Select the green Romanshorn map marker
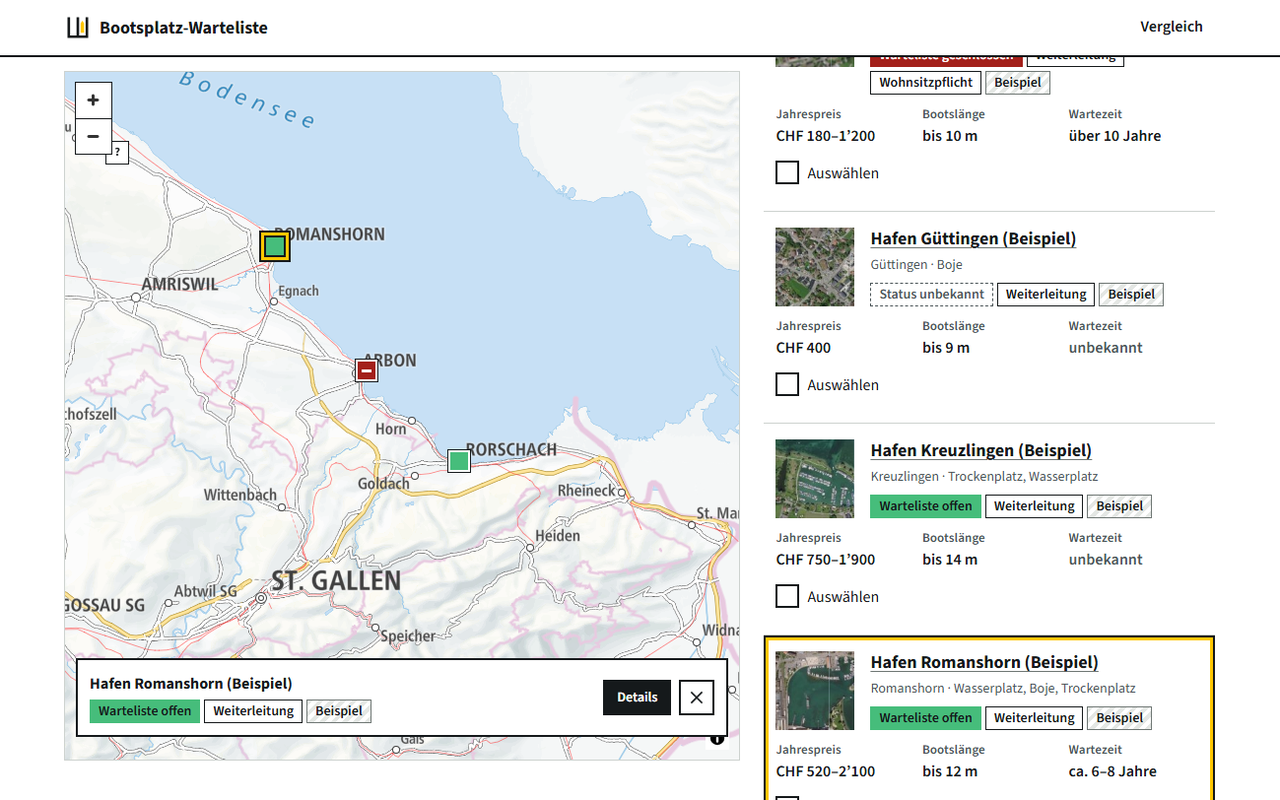The image size is (1280, 800). (275, 246)
